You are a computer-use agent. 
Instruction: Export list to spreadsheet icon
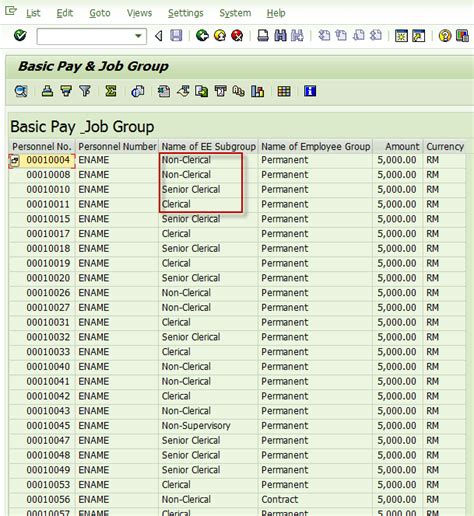[164, 91]
